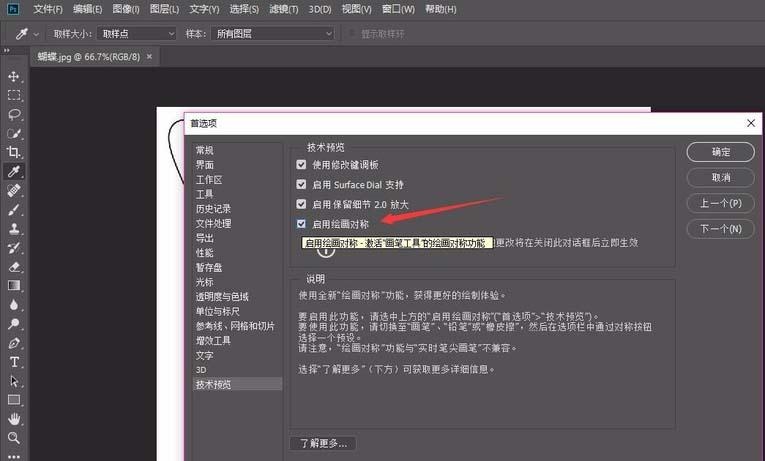The width and height of the screenshot is (765, 461).
Task: Select the Path Selection tool
Action: pos(14,381)
